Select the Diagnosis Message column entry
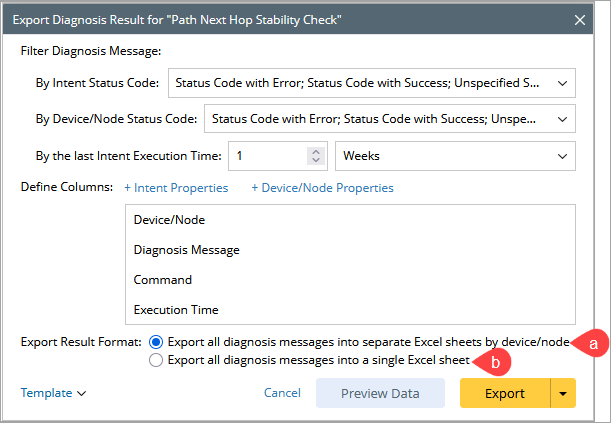This screenshot has height=423, width=611. tap(186, 249)
